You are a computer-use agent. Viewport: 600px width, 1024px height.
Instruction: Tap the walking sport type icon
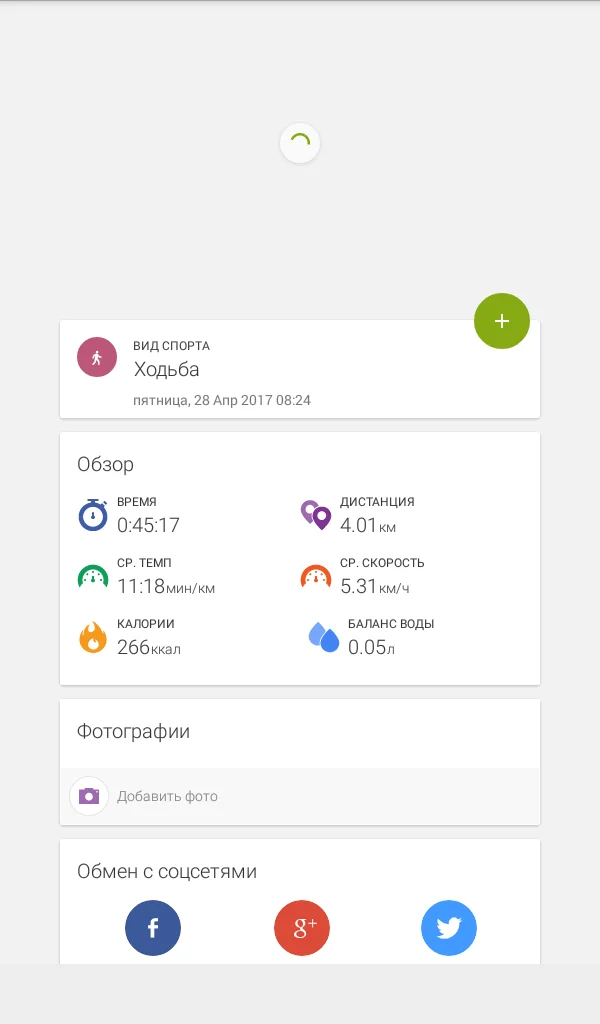(x=97, y=357)
